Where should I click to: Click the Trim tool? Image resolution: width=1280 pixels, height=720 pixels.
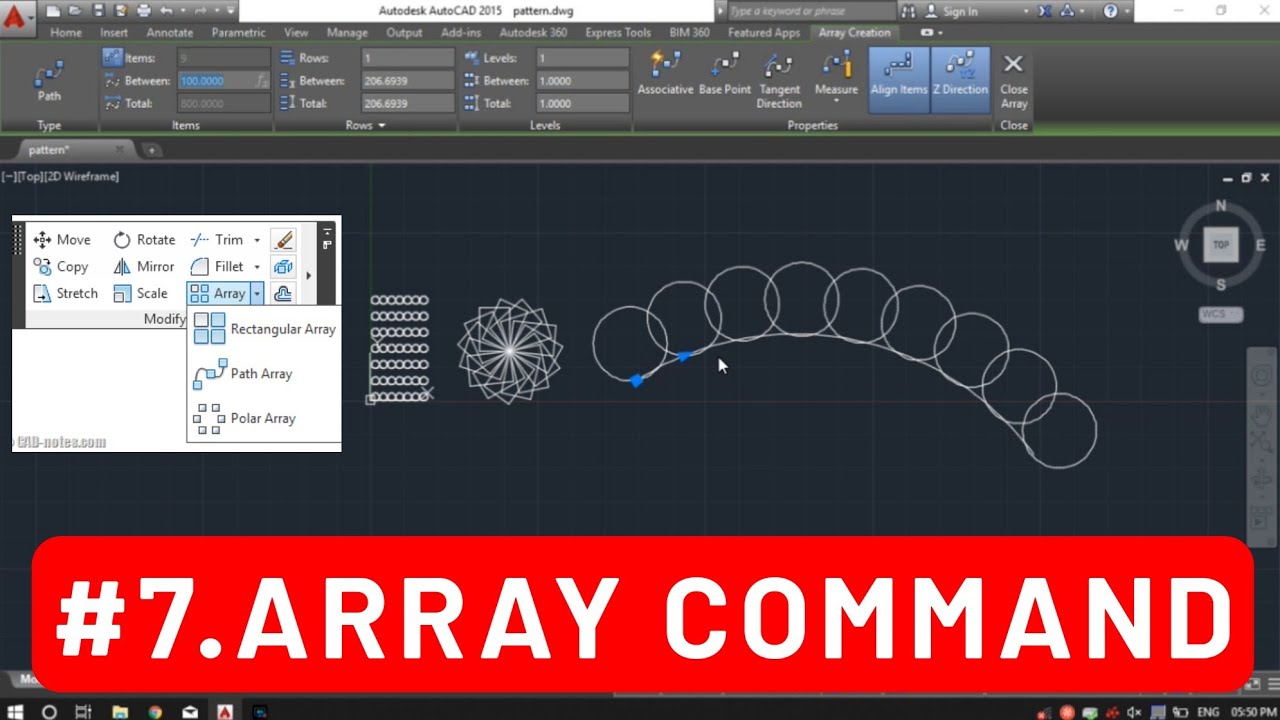(217, 240)
